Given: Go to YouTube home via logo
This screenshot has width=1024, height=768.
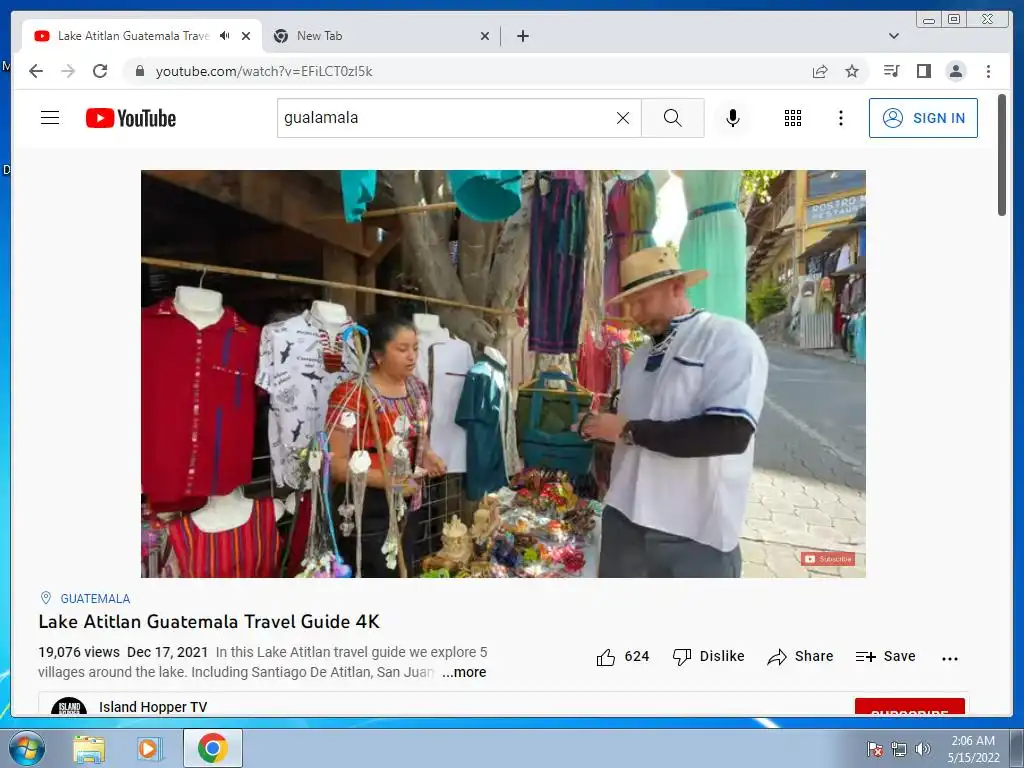Looking at the screenshot, I should click(x=131, y=118).
